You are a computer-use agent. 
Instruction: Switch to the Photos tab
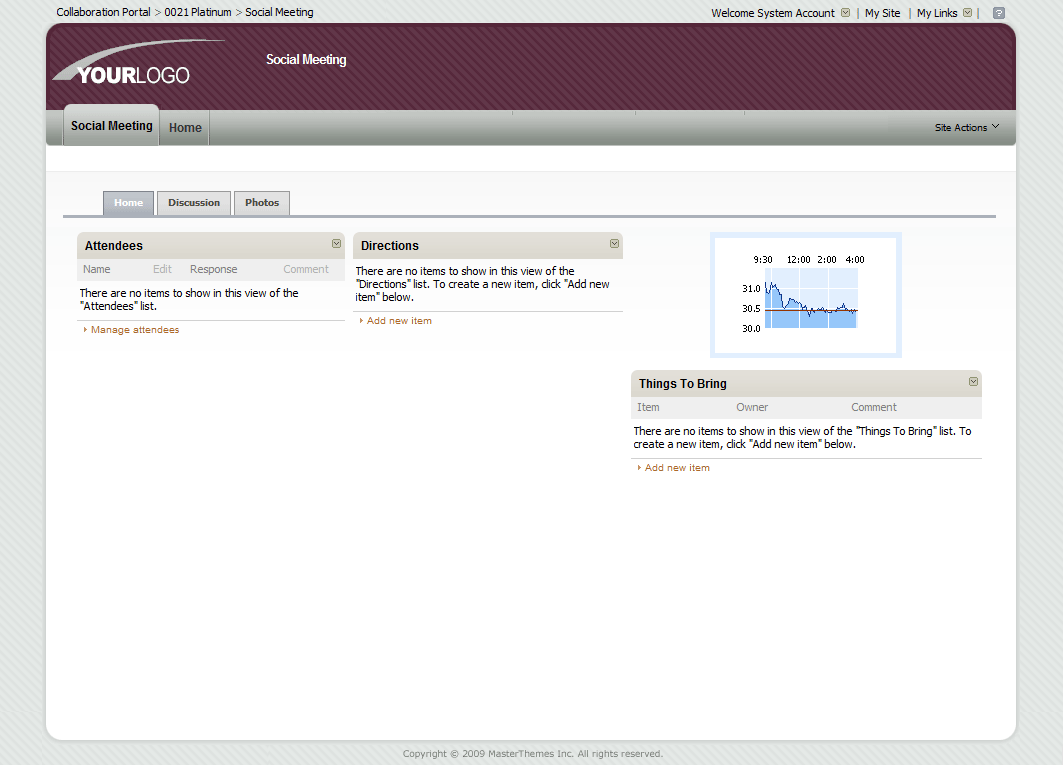[262, 203]
